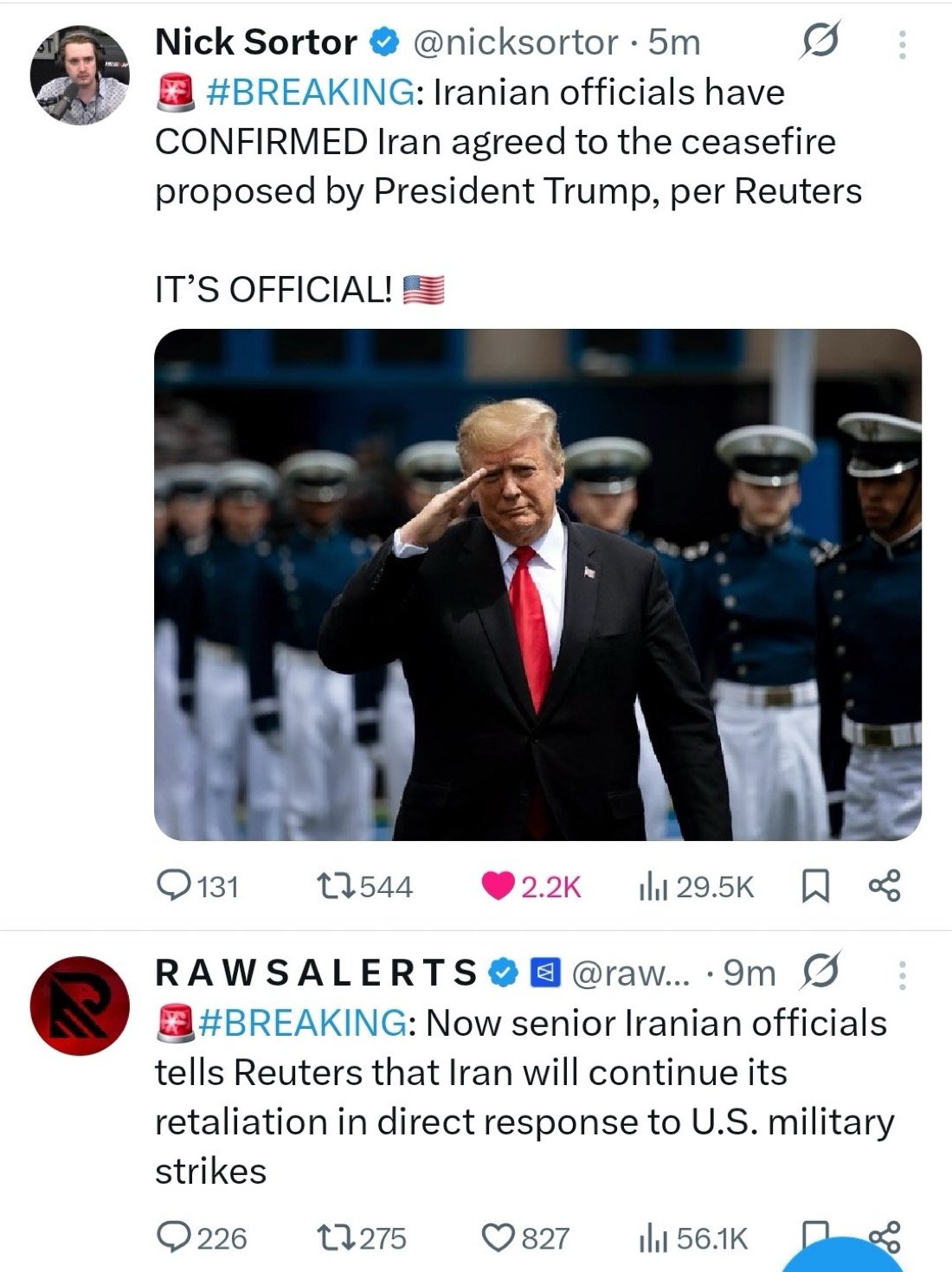Open Grok icon on Nick Sortor's post
952x1272 pixels.
tap(818, 41)
